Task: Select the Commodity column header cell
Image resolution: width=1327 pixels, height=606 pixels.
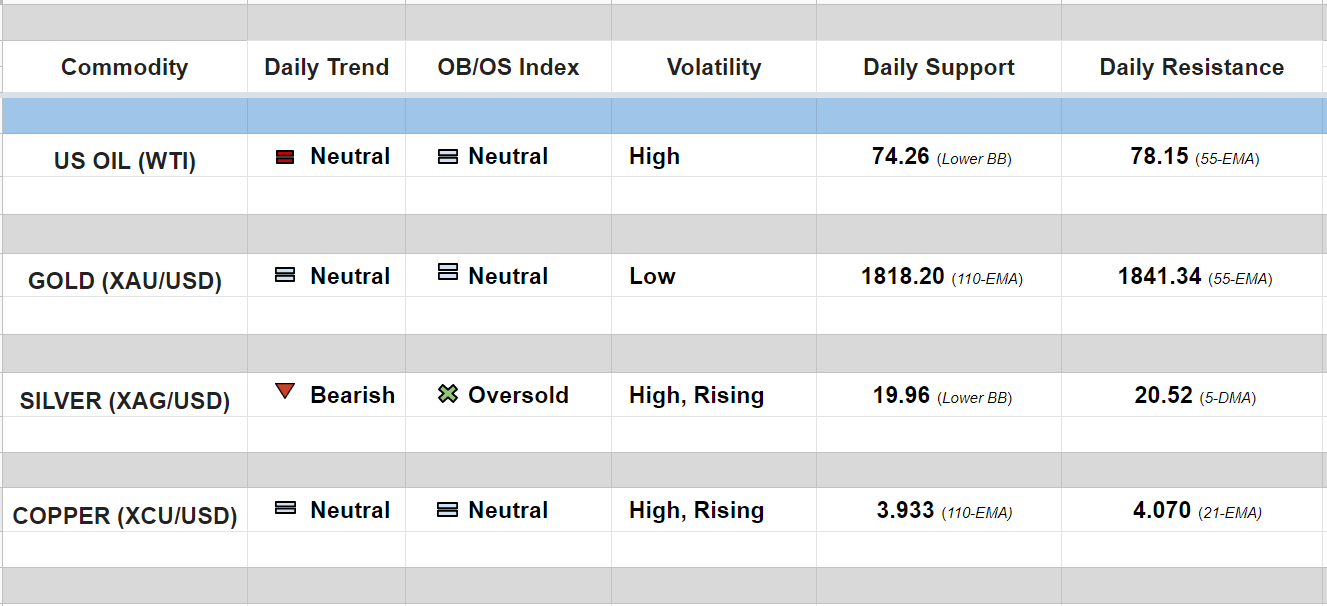Action: (x=124, y=67)
